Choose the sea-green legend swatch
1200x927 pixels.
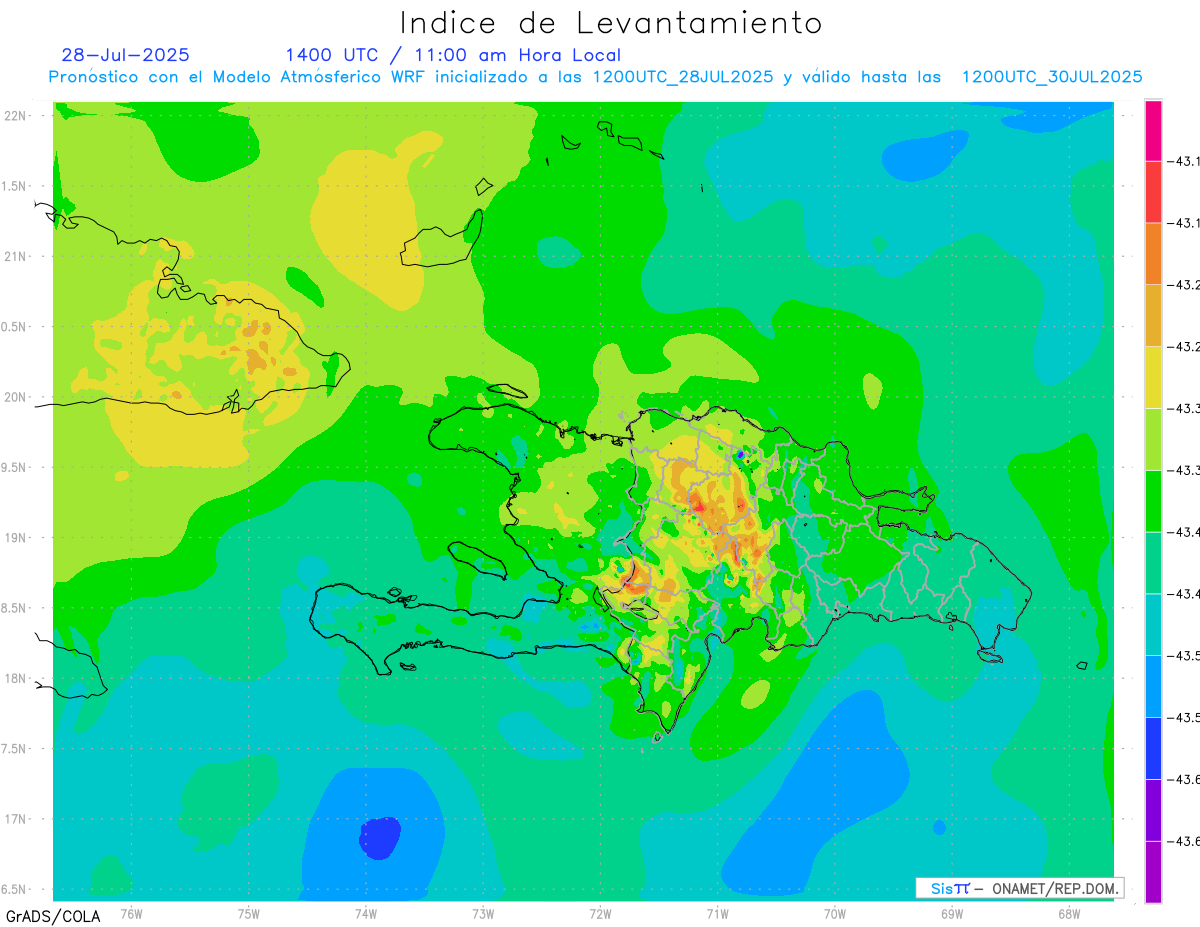point(1153,563)
